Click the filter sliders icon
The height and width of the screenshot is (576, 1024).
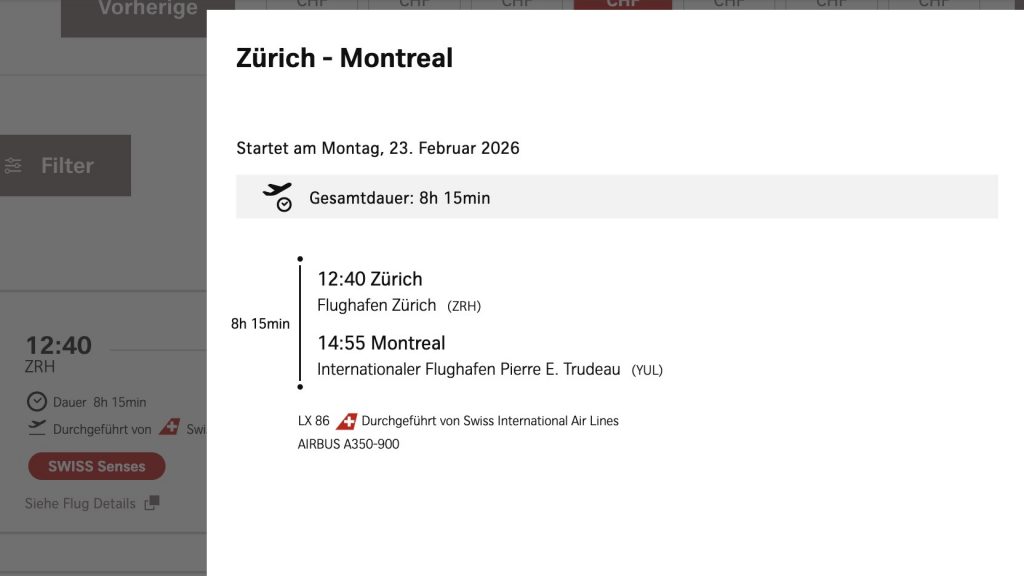(x=13, y=166)
